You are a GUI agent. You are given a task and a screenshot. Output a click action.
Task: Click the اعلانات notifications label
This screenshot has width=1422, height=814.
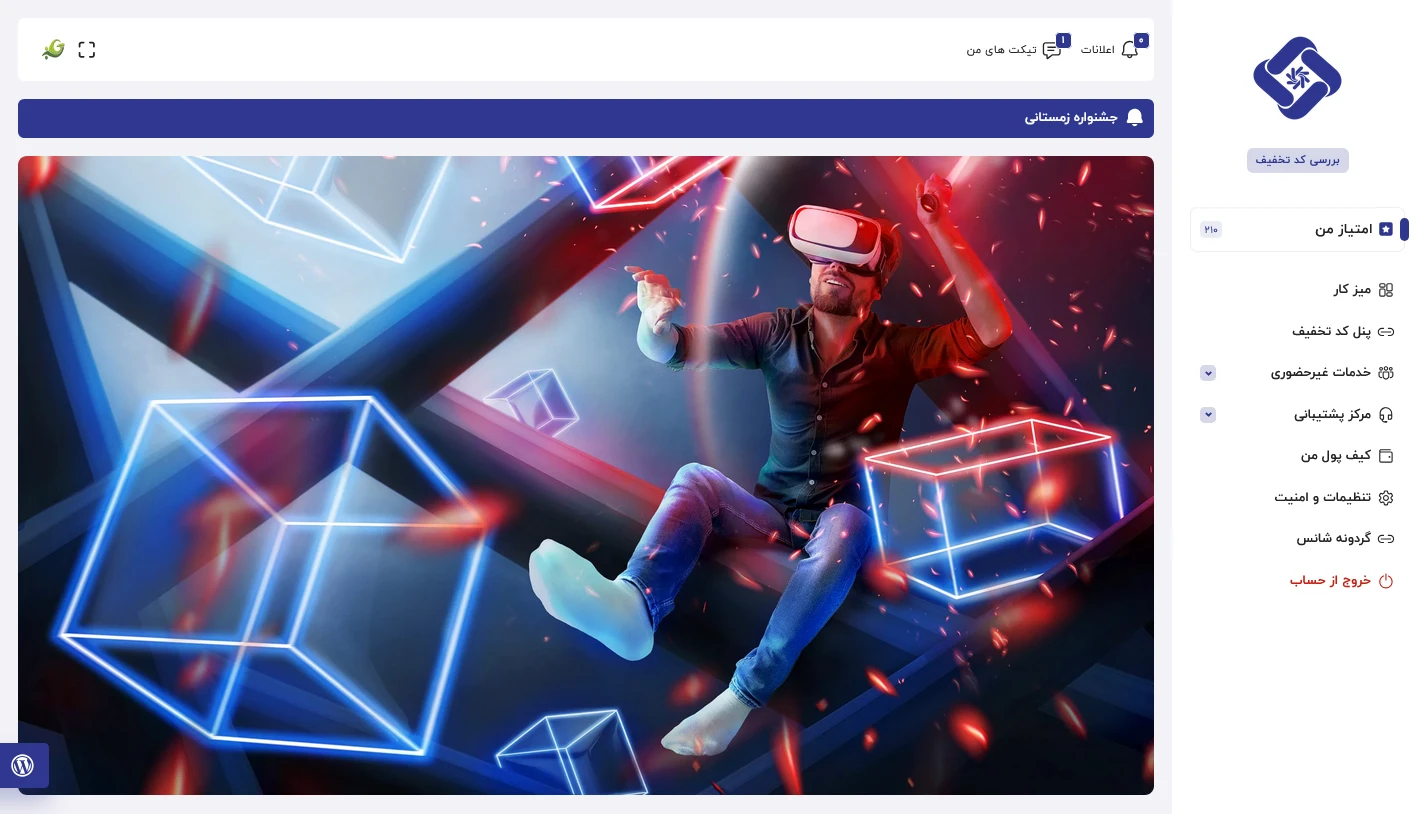click(x=1097, y=50)
